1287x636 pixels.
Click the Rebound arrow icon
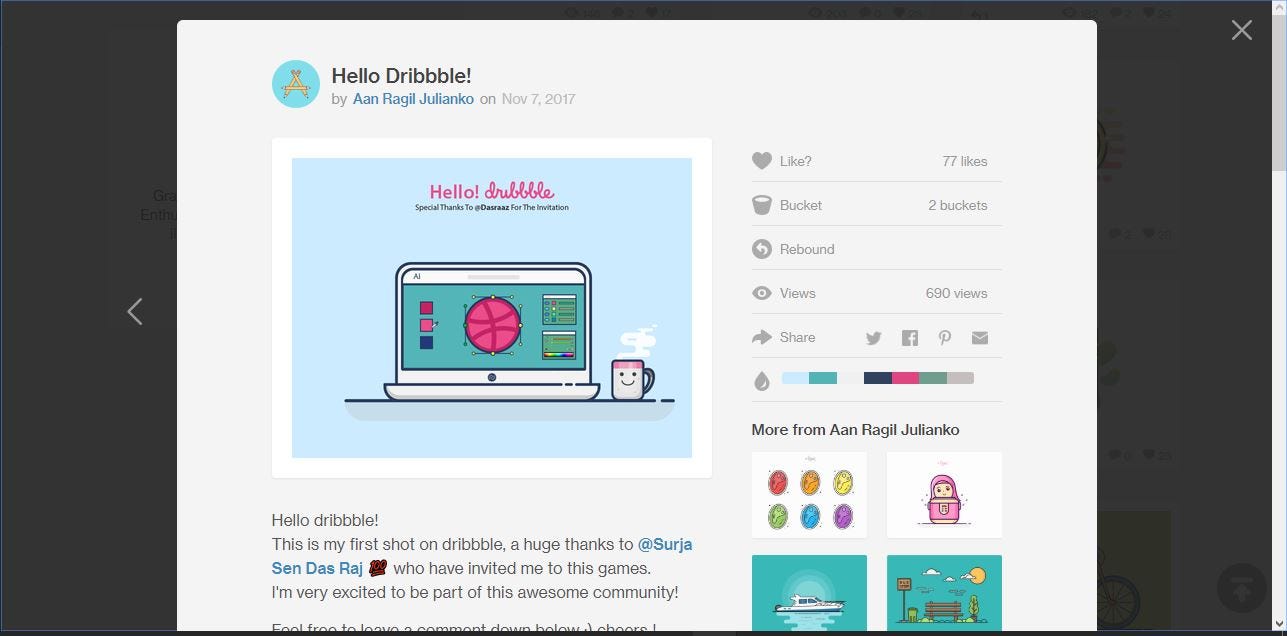762,249
